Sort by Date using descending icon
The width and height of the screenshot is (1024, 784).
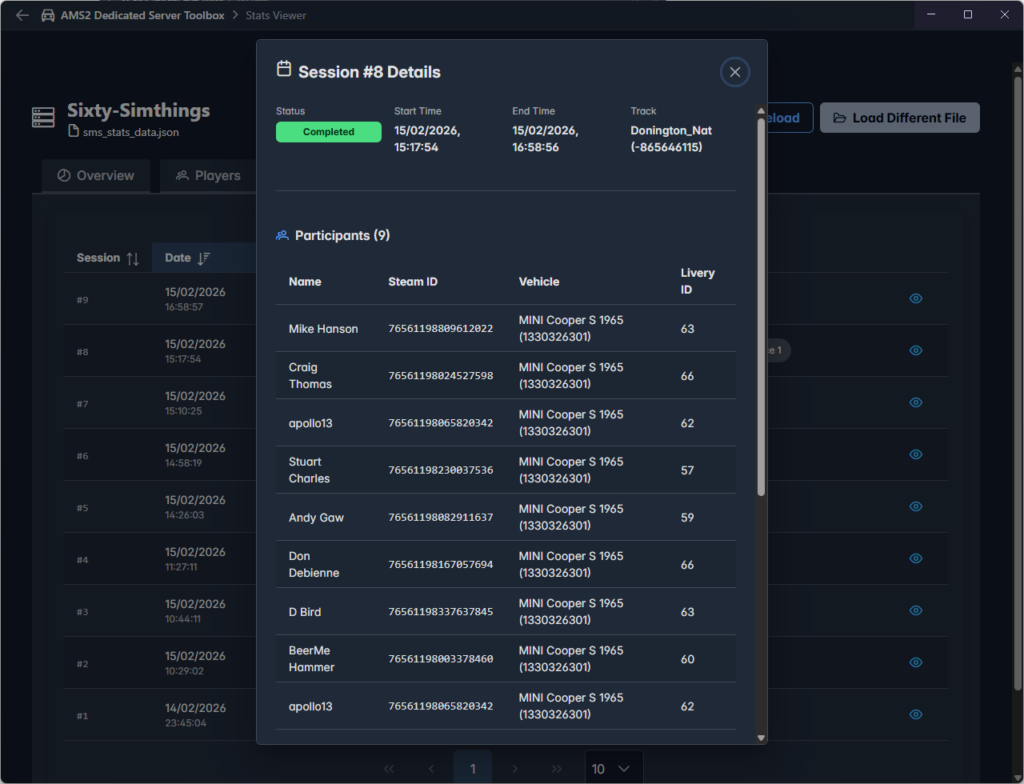[204, 258]
